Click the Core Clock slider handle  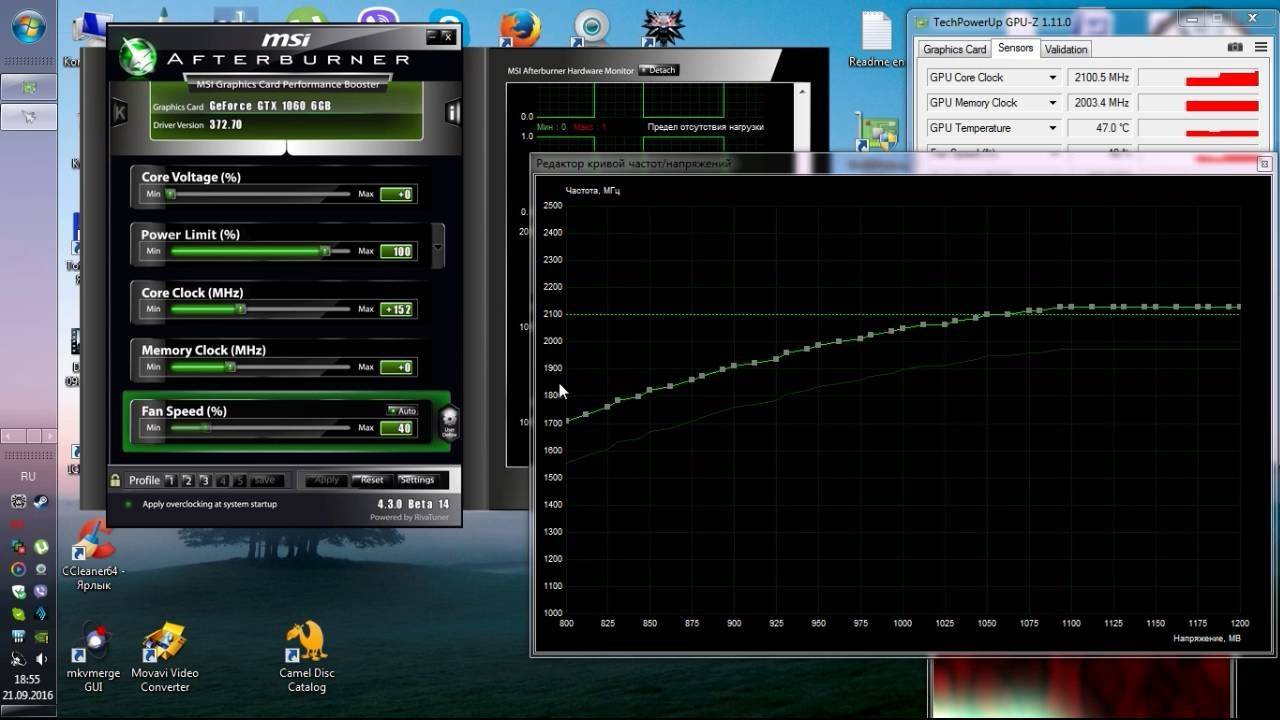coord(240,309)
